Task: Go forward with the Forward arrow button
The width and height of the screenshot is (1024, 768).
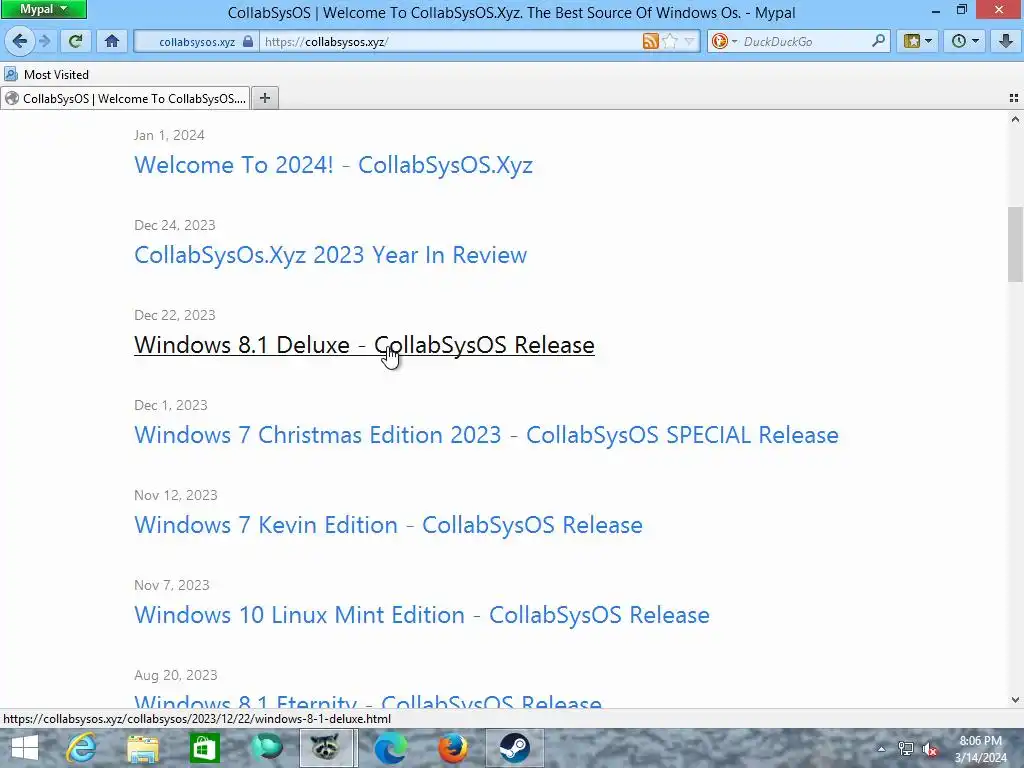Action: (44, 41)
